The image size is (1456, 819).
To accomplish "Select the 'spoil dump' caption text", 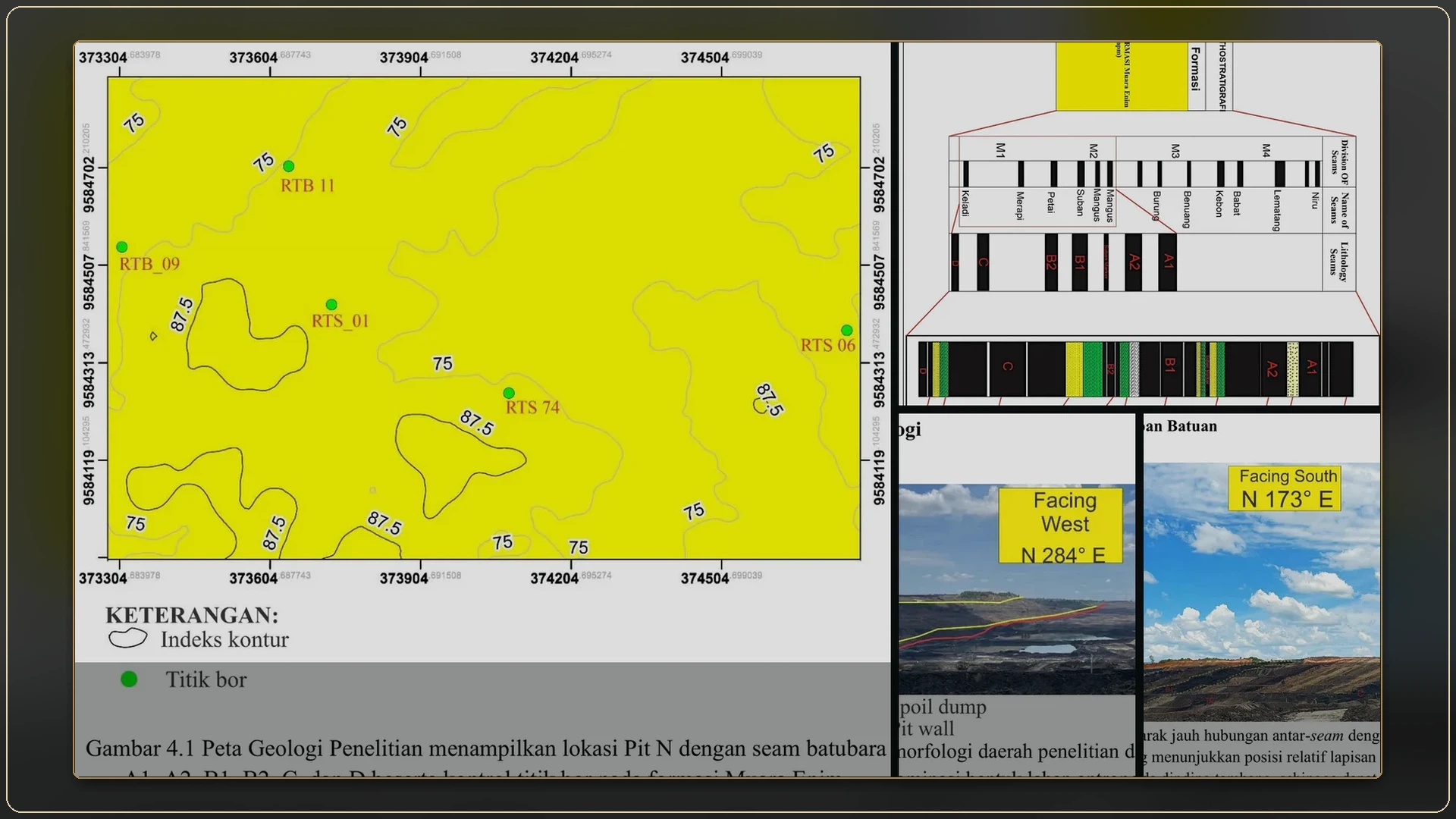I will (x=943, y=708).
